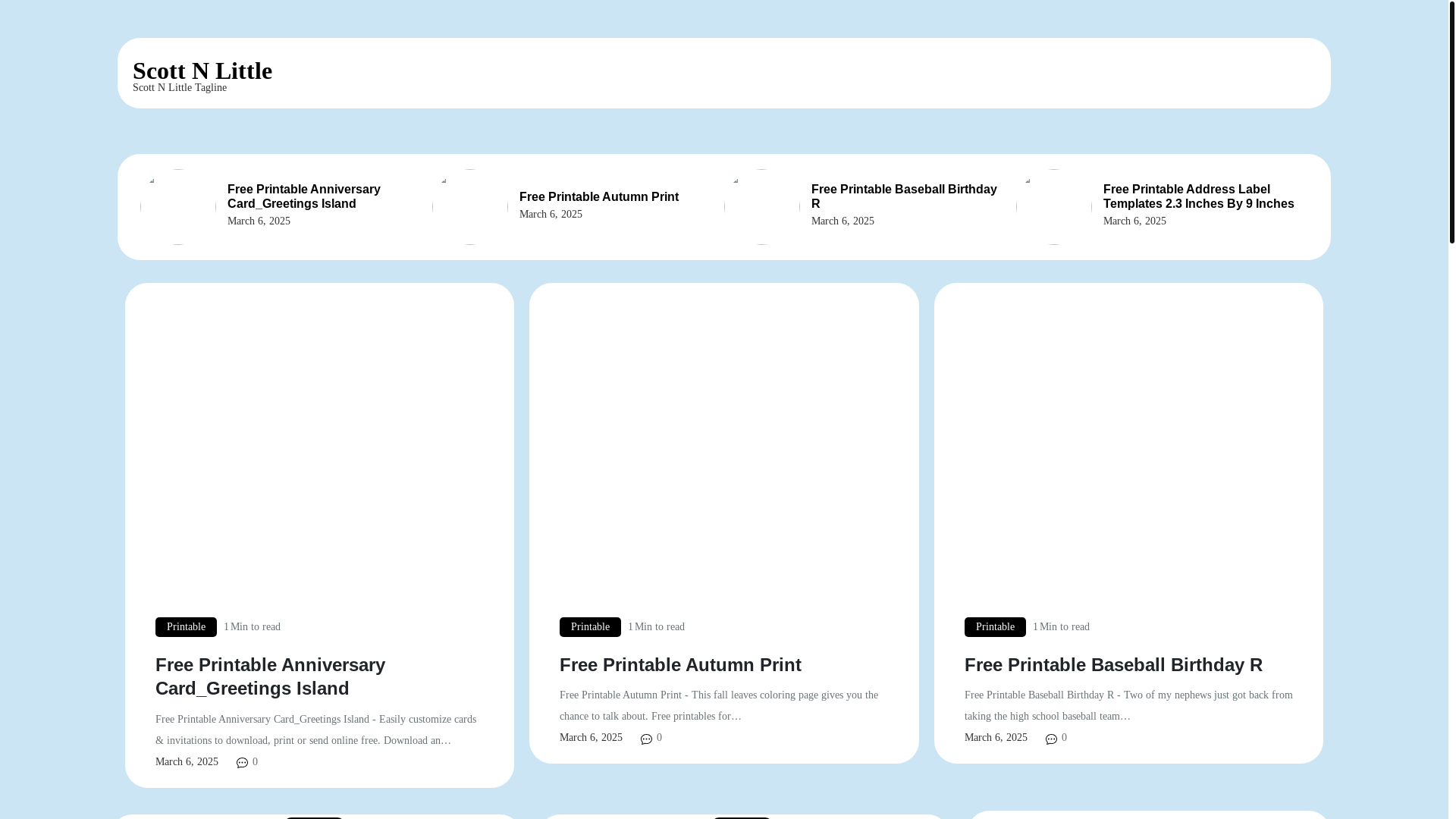
Task: Click the Baseball Birthday R post excerpt text
Action: (1128, 706)
